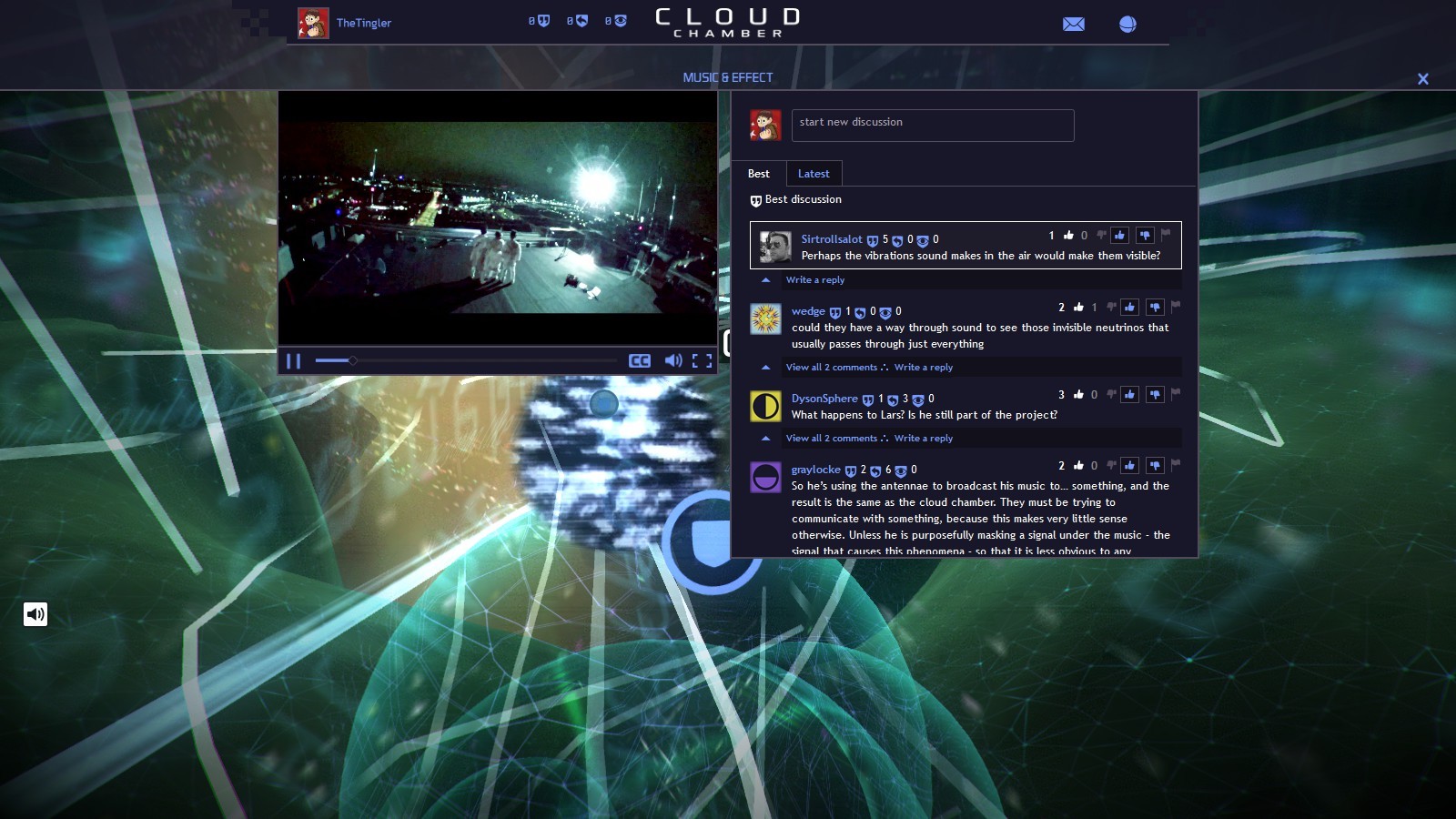This screenshot has height=819, width=1456.
Task: Toggle the ambient sound speaker button
Action: click(35, 614)
